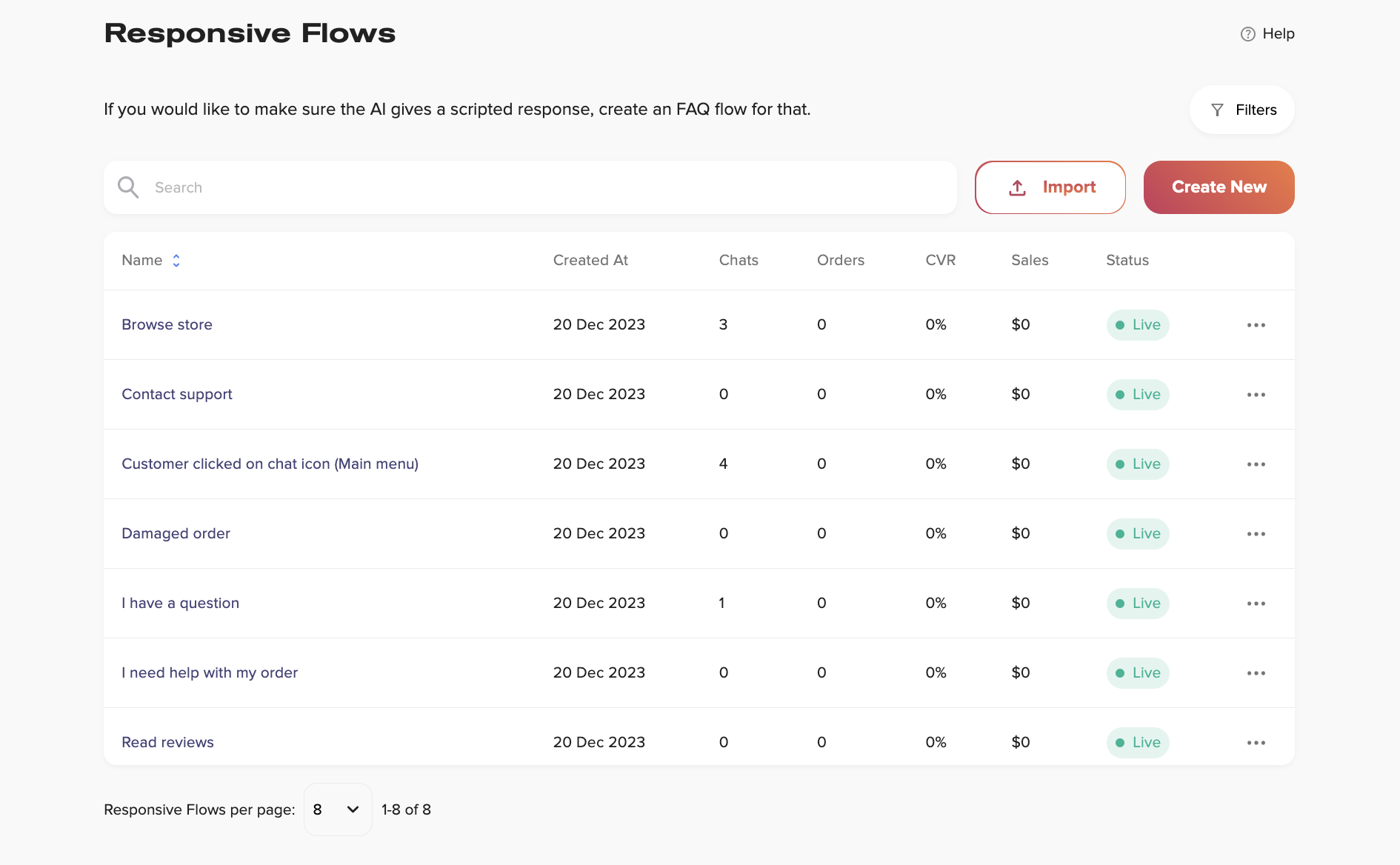Click Live status badge for Browse store

(x=1138, y=325)
